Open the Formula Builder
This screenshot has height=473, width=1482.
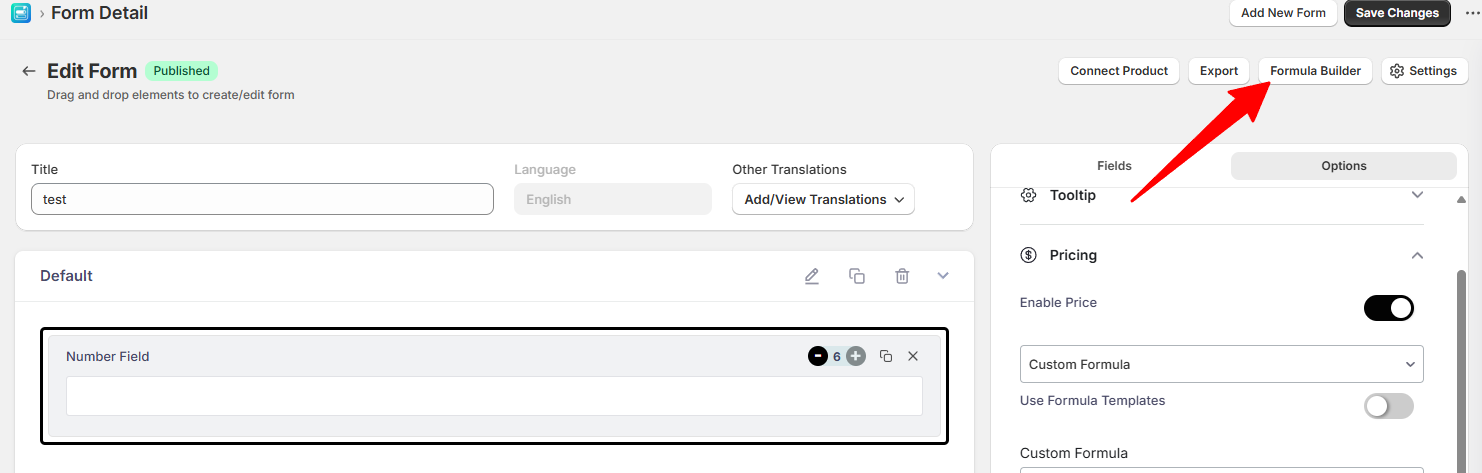point(1315,71)
